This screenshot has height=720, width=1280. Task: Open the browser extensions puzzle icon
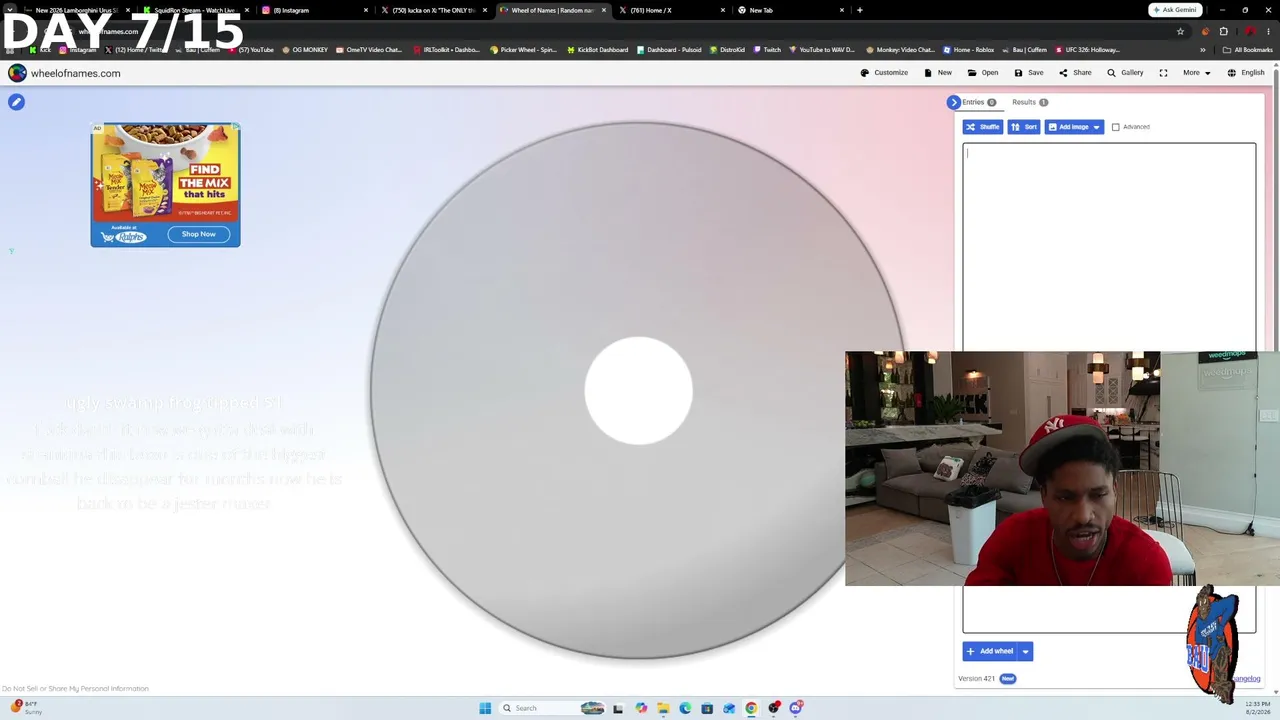1223,31
